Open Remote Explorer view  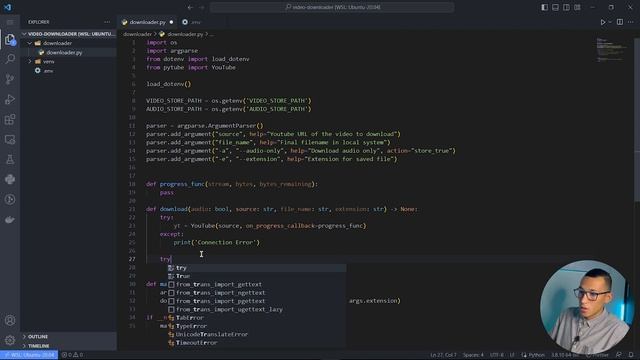point(10,139)
